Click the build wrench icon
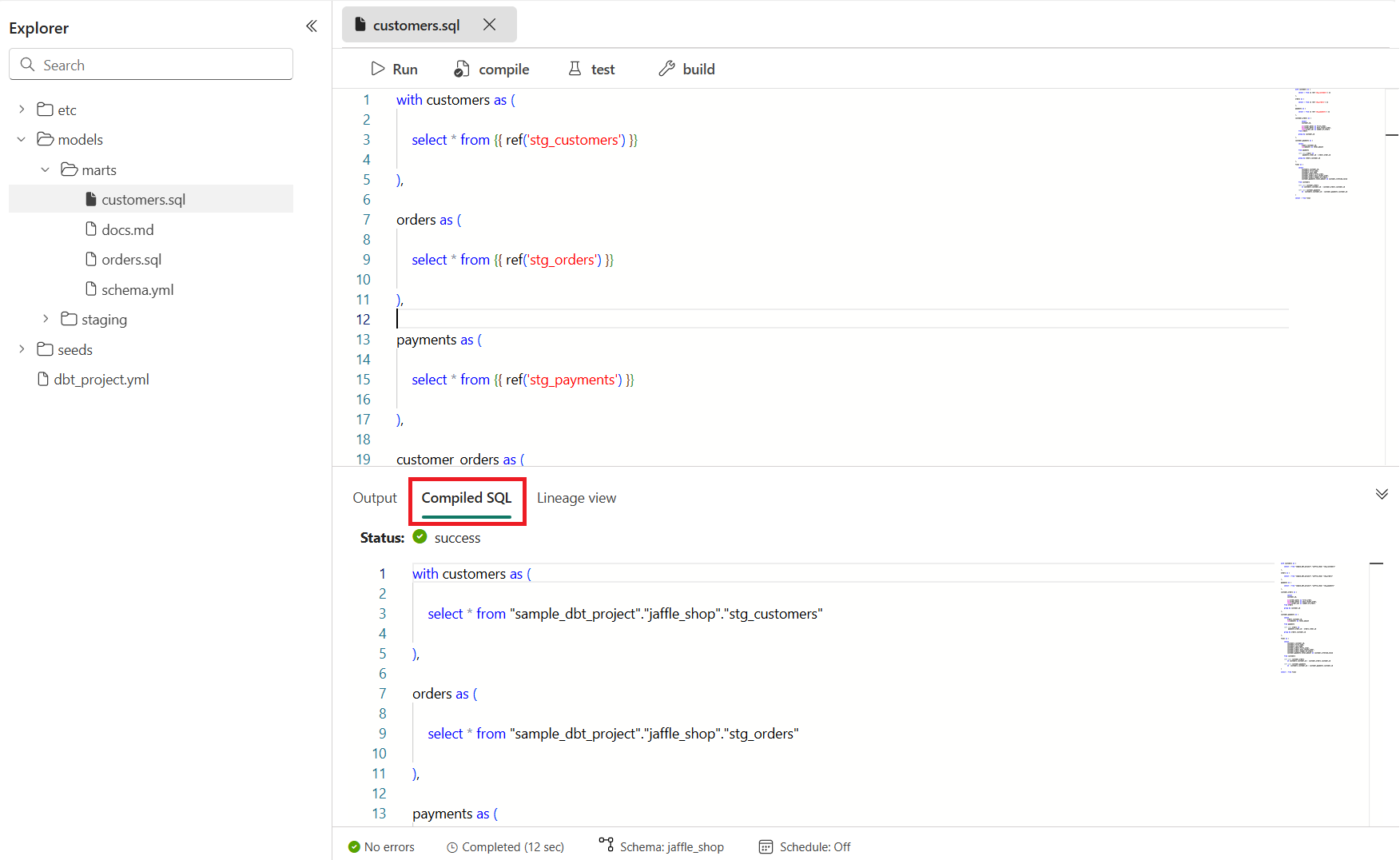The height and width of the screenshot is (860, 1400). point(667,69)
